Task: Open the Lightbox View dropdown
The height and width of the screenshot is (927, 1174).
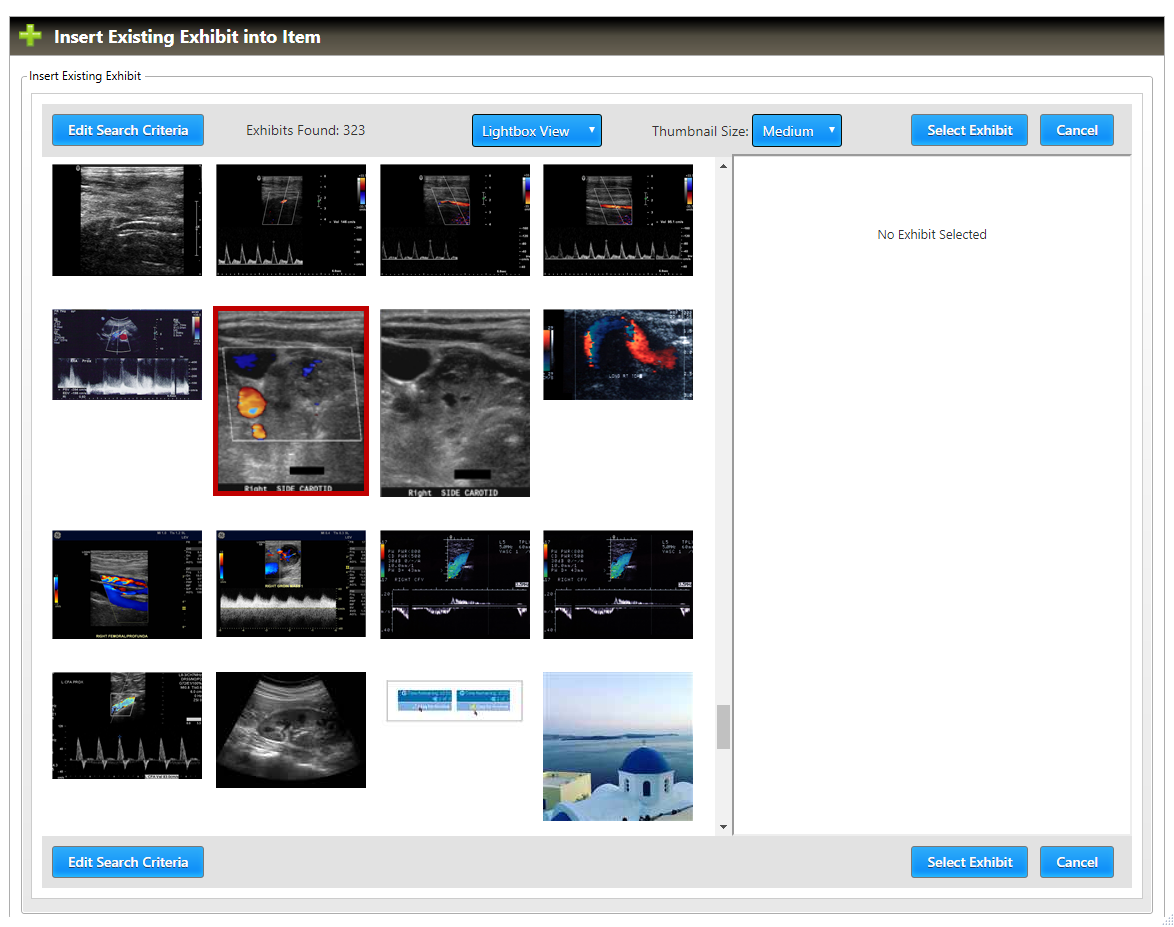Action: tap(536, 131)
